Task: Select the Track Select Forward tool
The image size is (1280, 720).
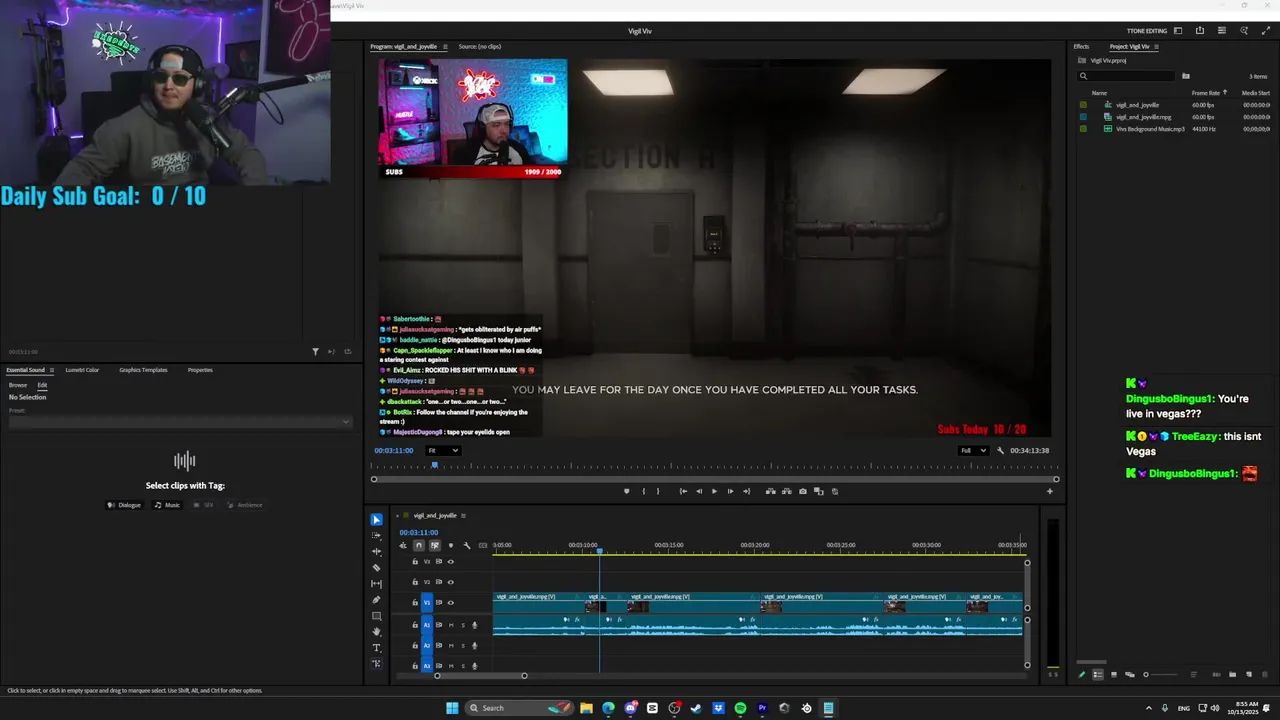Action: coord(377,535)
